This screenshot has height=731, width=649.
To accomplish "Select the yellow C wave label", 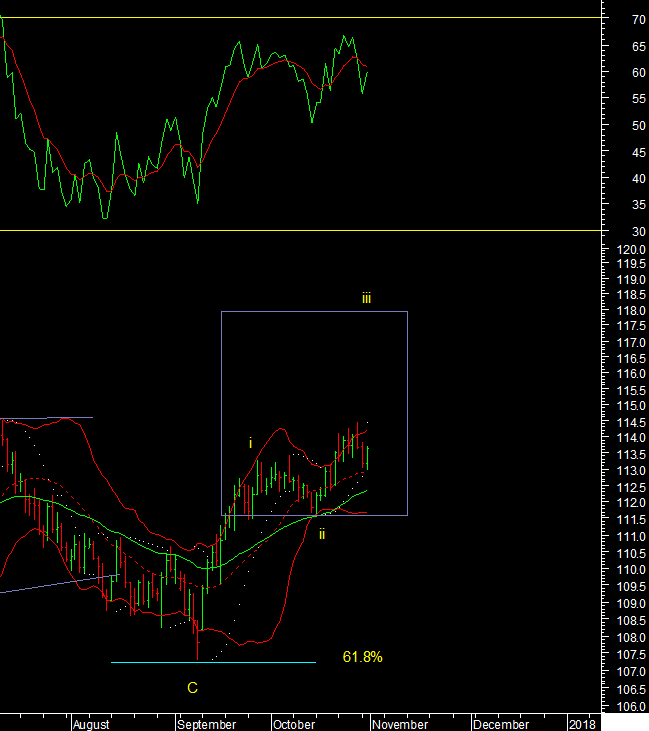I will [193, 688].
